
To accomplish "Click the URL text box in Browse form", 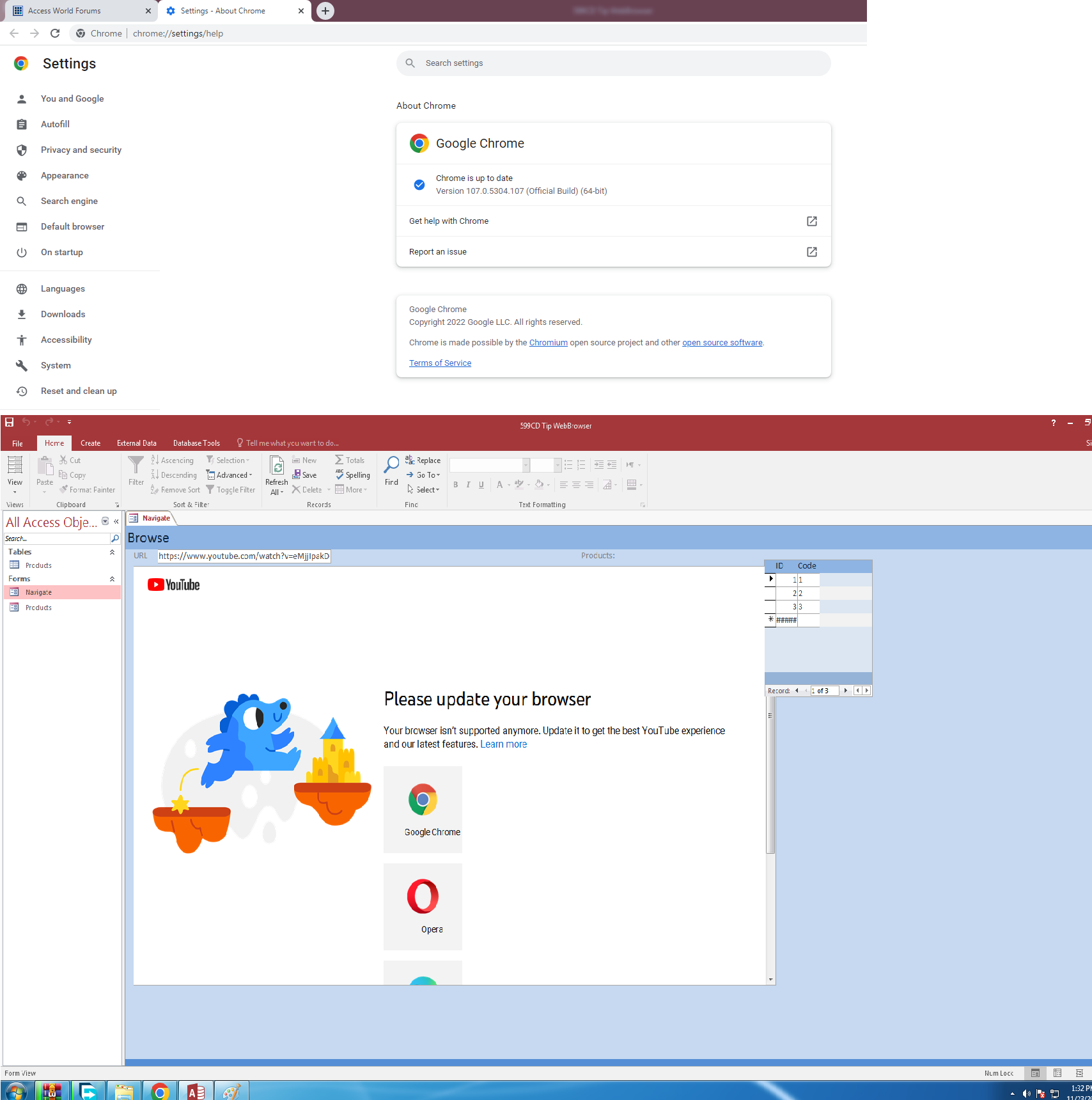I will [244, 556].
